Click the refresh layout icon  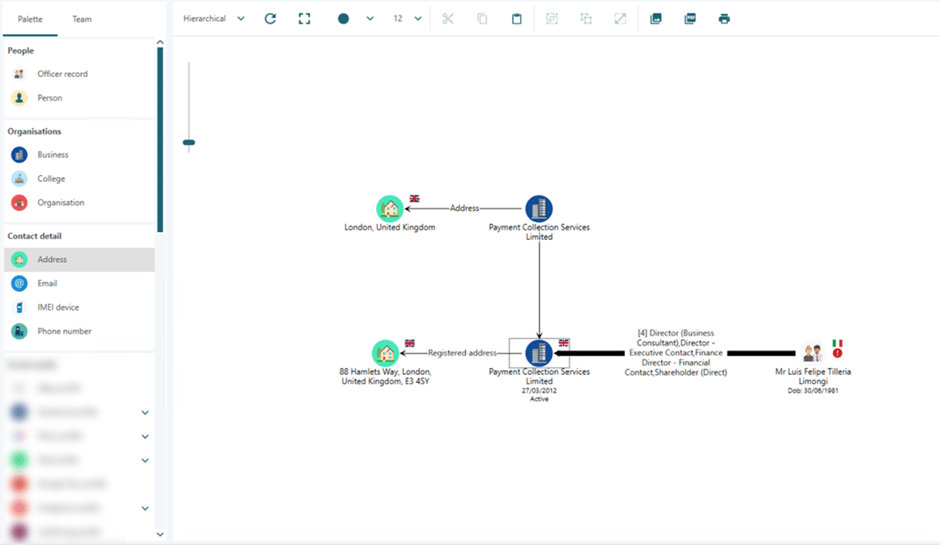270,19
